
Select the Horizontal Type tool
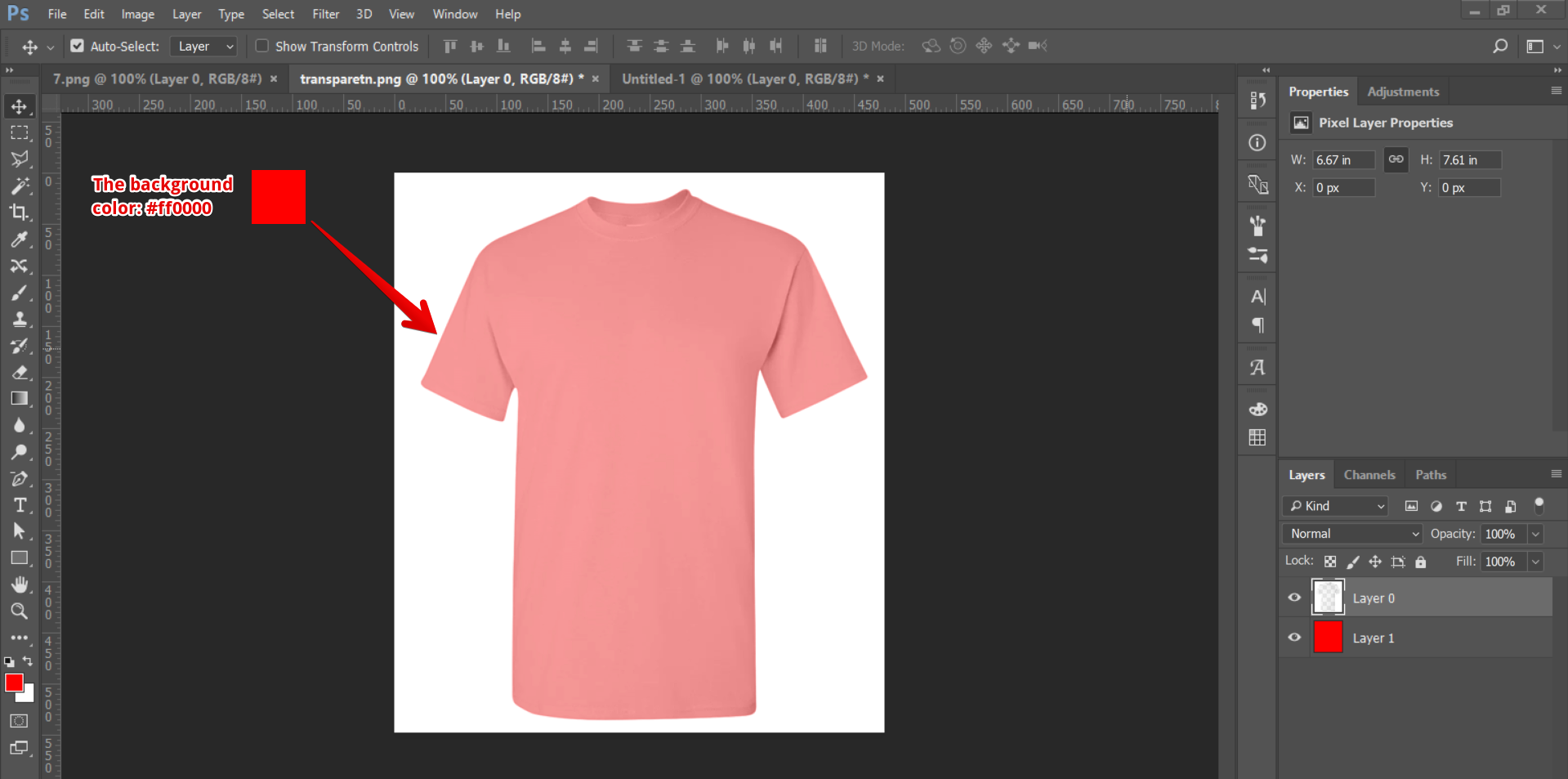19,505
